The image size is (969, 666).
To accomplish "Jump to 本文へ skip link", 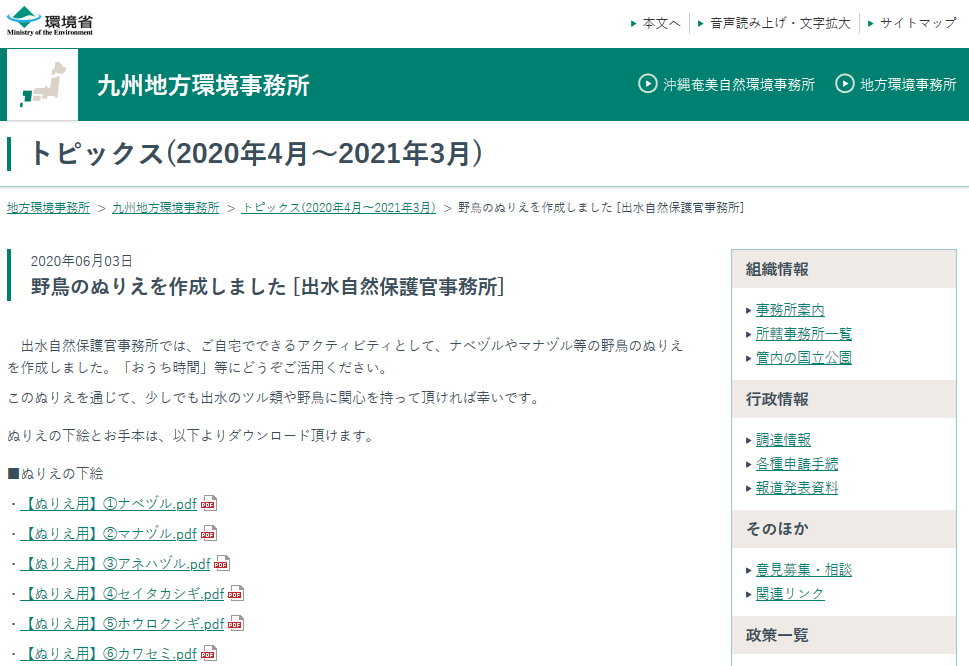I will pyautogui.click(x=660, y=23).
